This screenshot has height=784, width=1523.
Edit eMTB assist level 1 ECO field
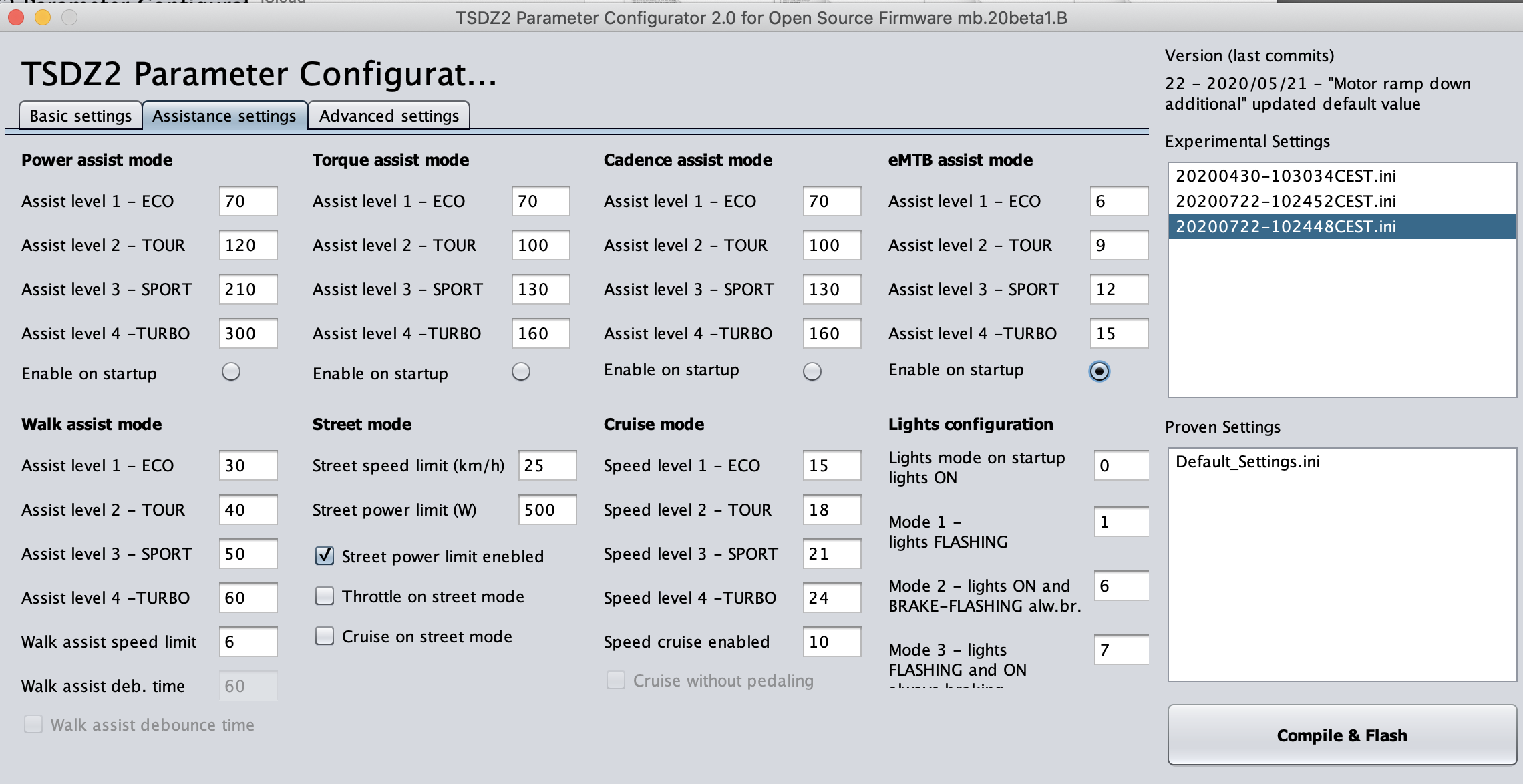(x=1119, y=201)
